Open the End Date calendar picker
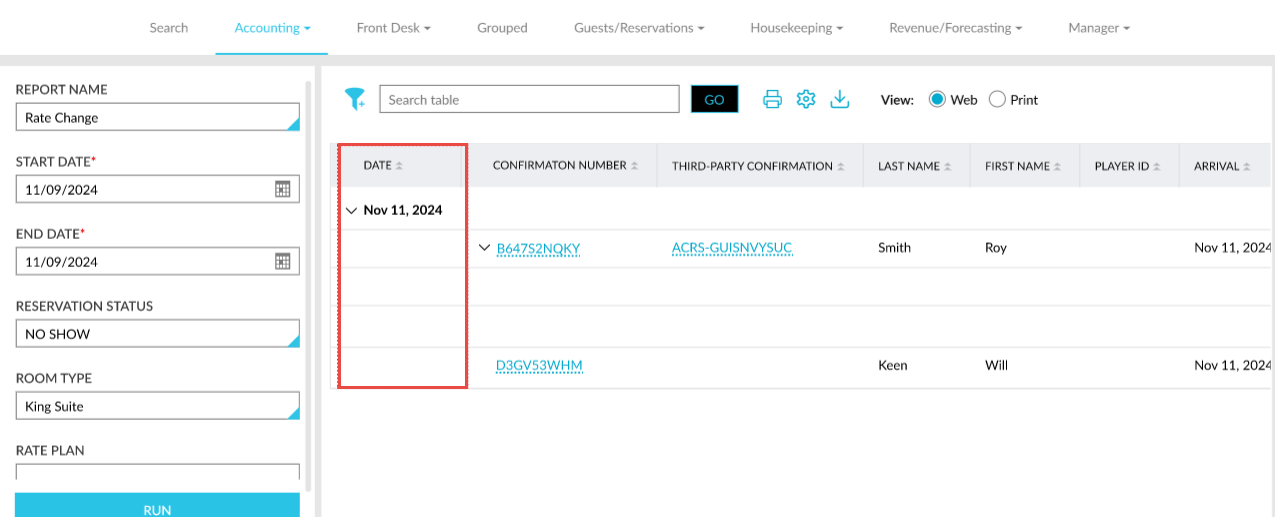Viewport: 1275px width, 517px height. 283,261
